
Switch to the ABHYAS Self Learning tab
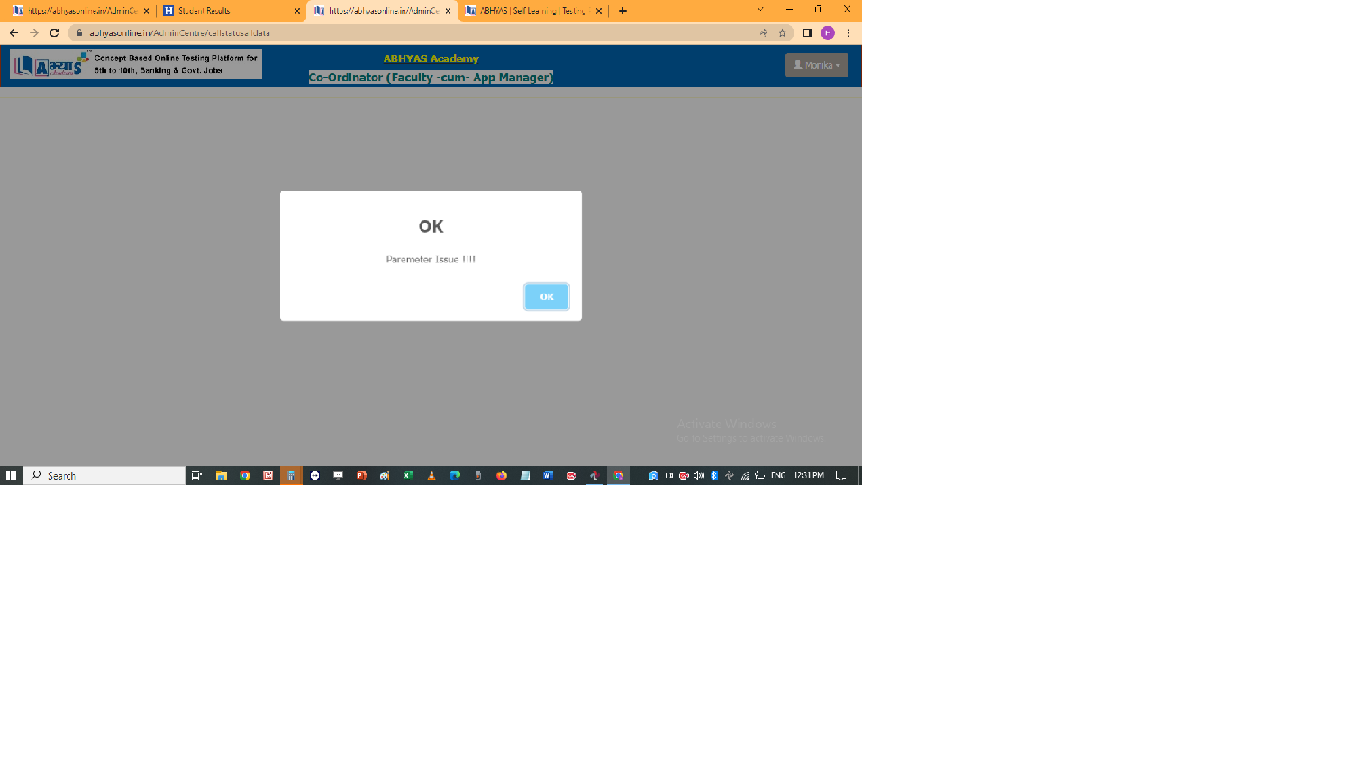click(x=528, y=11)
